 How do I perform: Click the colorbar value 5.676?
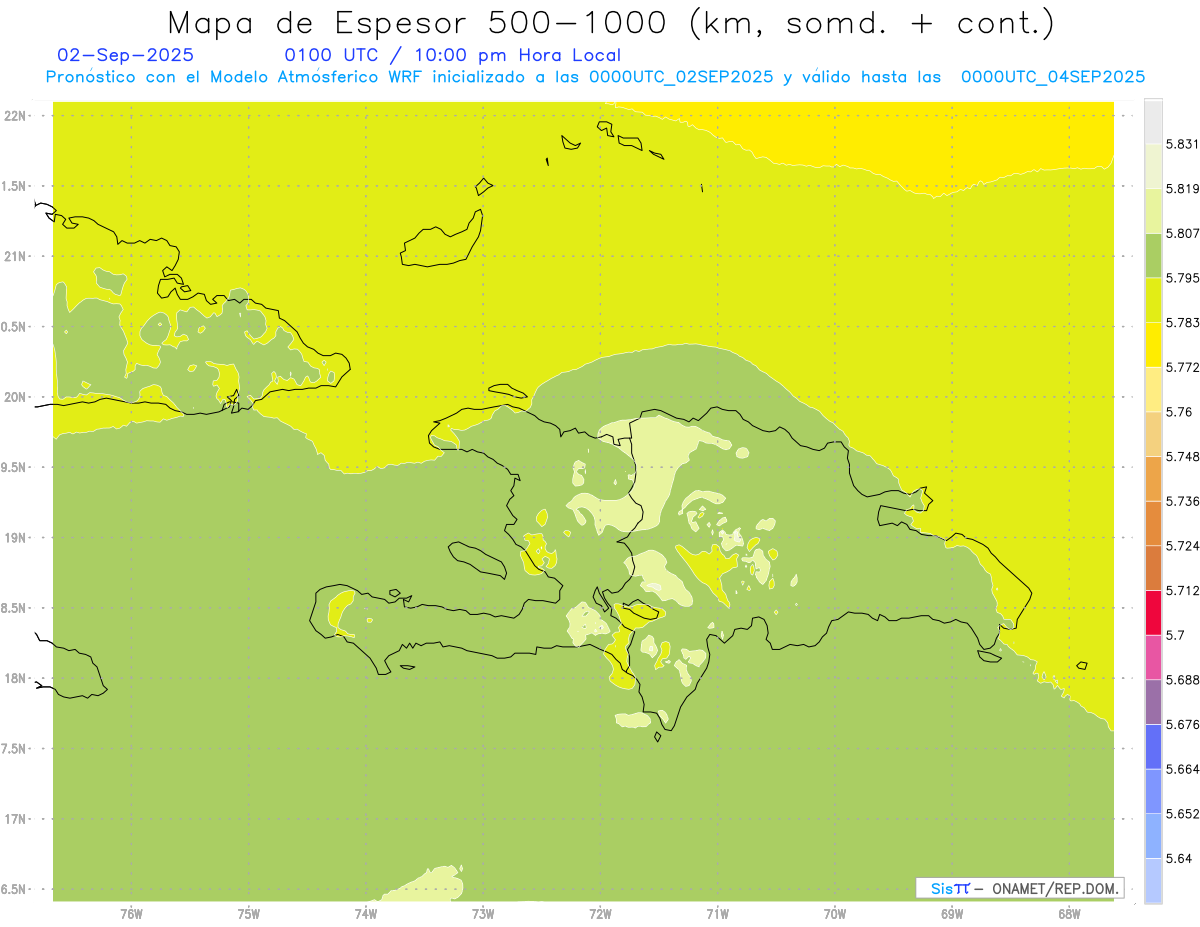(1182, 724)
